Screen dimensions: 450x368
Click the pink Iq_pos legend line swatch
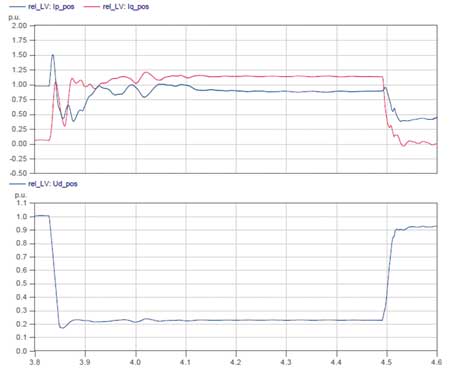click(91, 7)
